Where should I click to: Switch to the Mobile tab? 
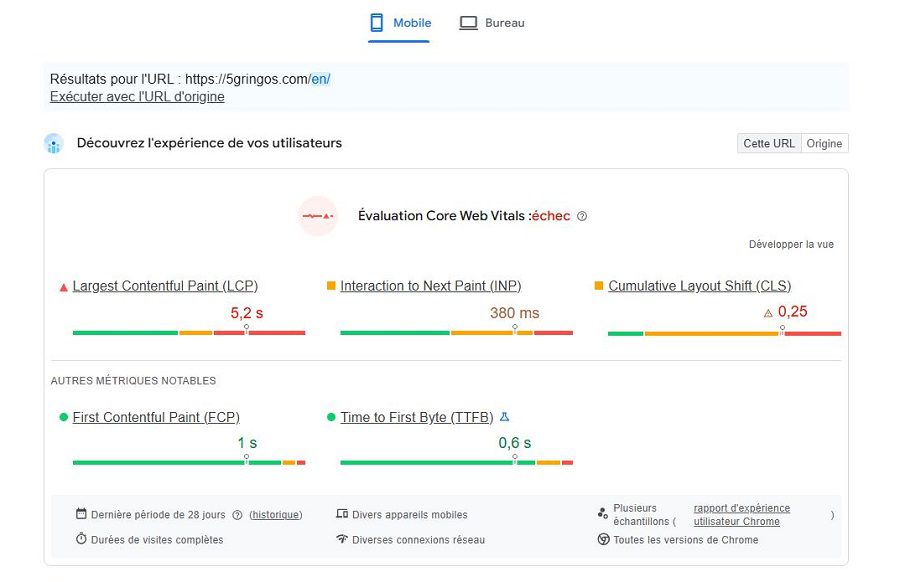[x=399, y=24]
